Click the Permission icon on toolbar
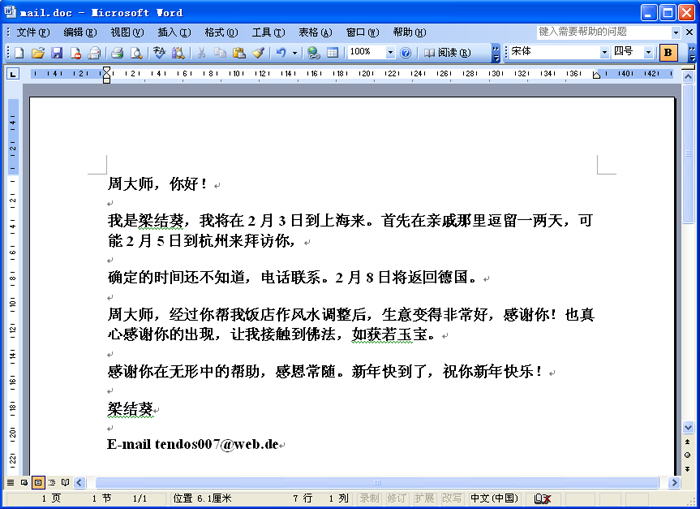This screenshot has width=700, height=509. 75,53
